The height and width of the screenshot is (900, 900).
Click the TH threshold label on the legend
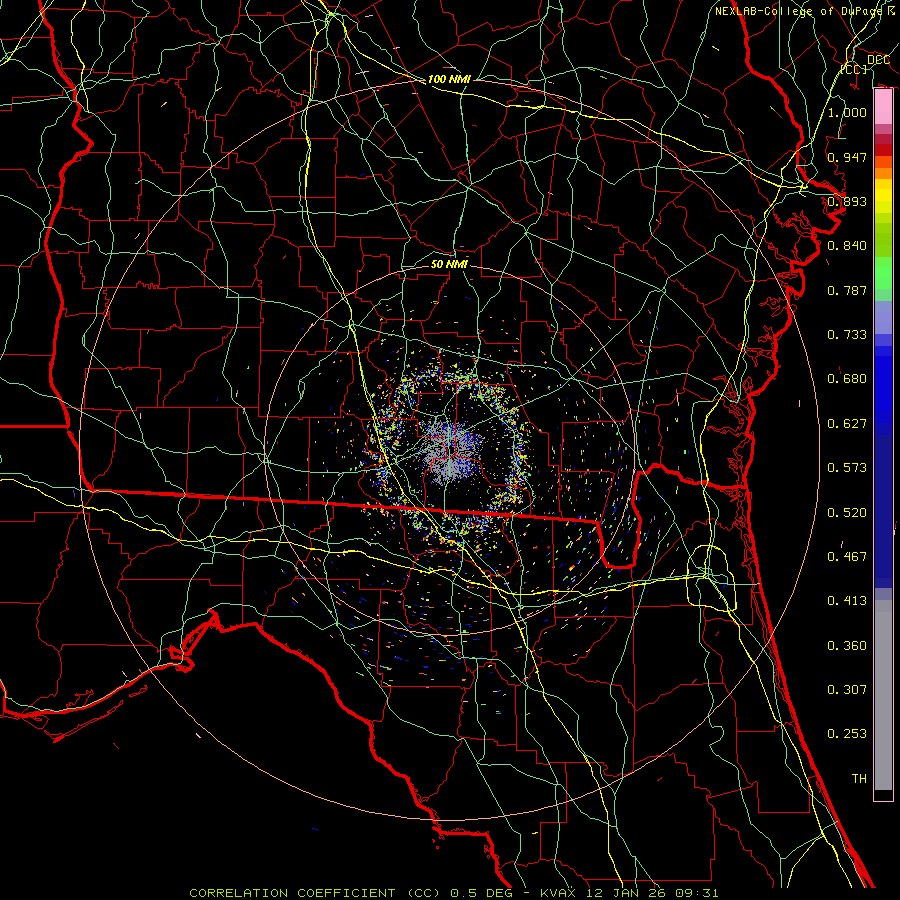[x=858, y=778]
